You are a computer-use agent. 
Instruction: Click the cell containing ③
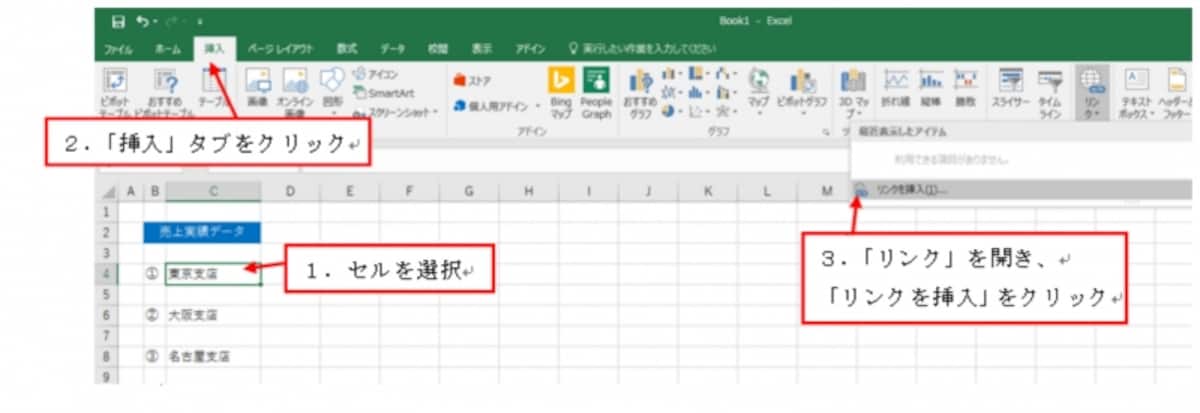pyautogui.click(x=154, y=355)
